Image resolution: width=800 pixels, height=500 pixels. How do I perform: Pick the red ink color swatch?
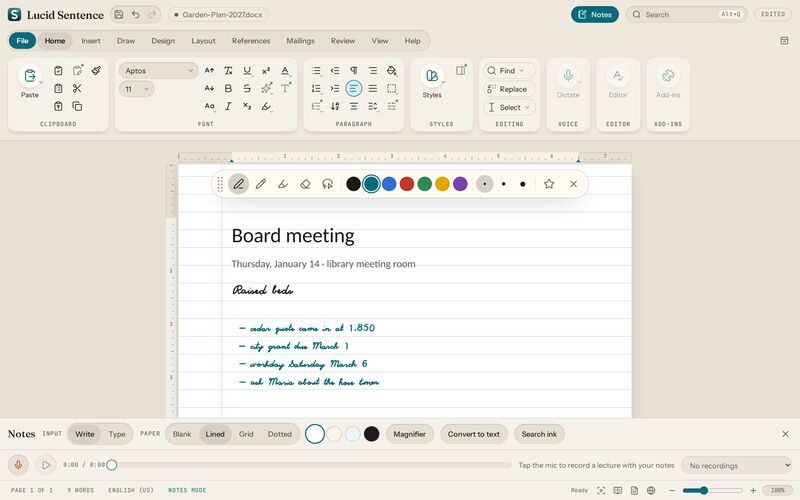pos(407,184)
